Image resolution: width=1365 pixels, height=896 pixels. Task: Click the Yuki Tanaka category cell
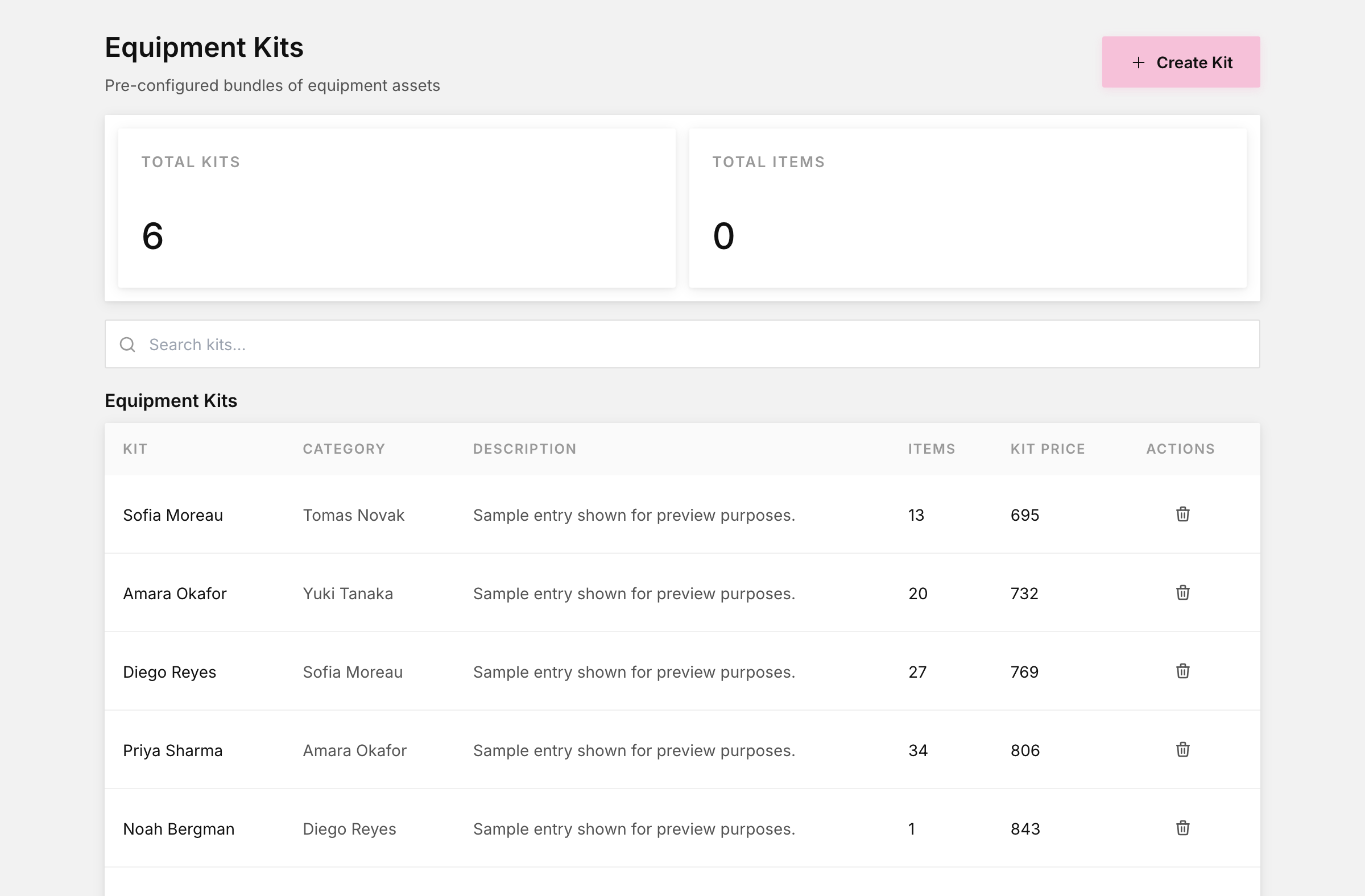pos(348,594)
